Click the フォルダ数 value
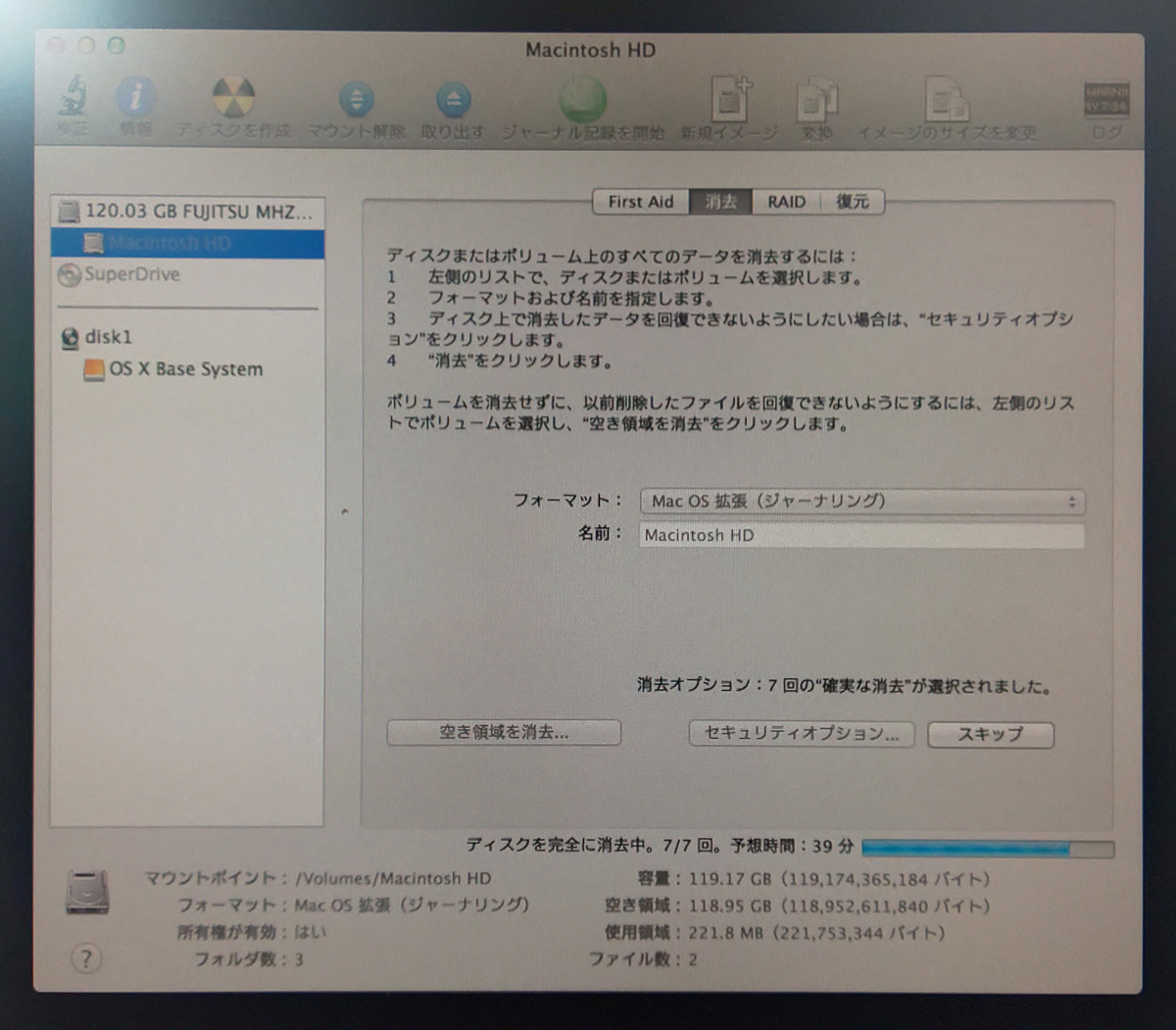 point(299,959)
